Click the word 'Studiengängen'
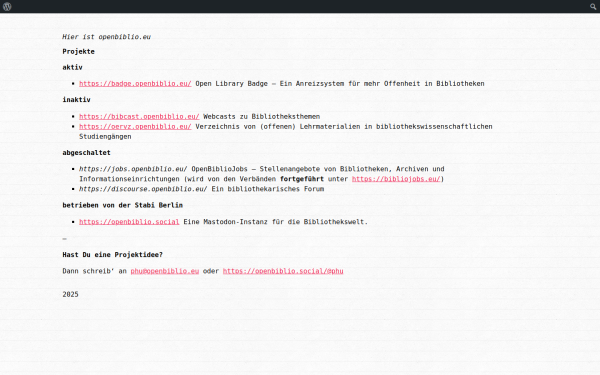 click(x=105, y=136)
